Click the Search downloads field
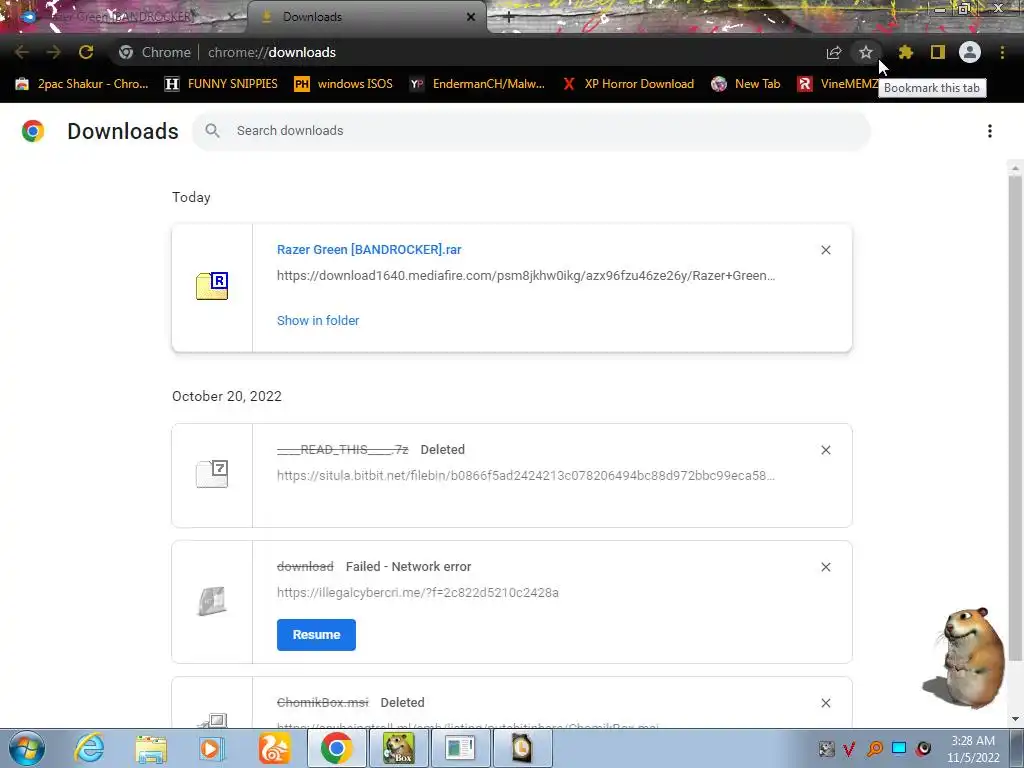Screen dimensions: 1024x768 [531, 131]
